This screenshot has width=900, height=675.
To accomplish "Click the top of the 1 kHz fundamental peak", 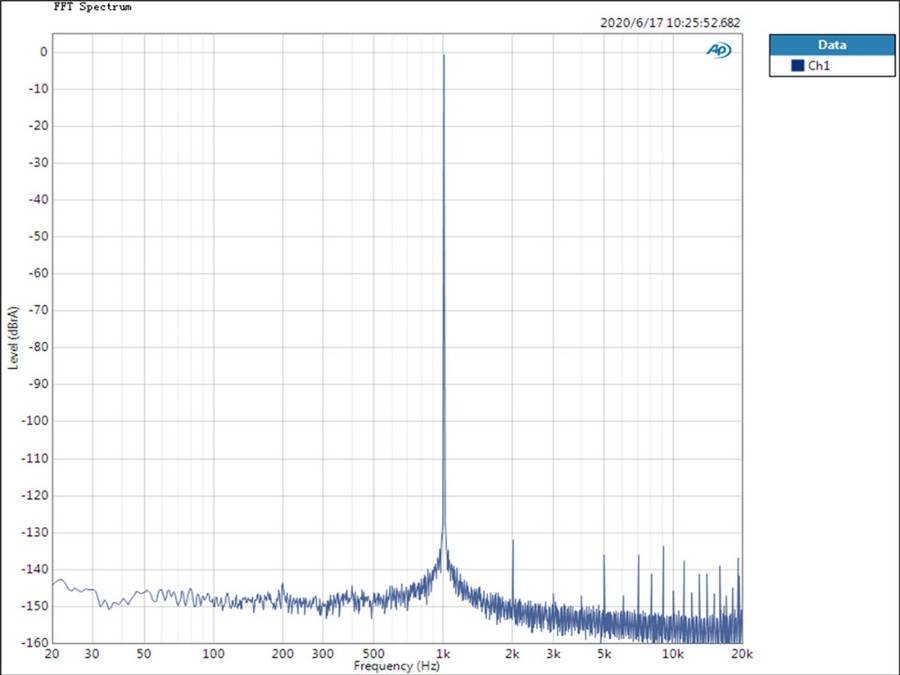I will pos(444,56).
